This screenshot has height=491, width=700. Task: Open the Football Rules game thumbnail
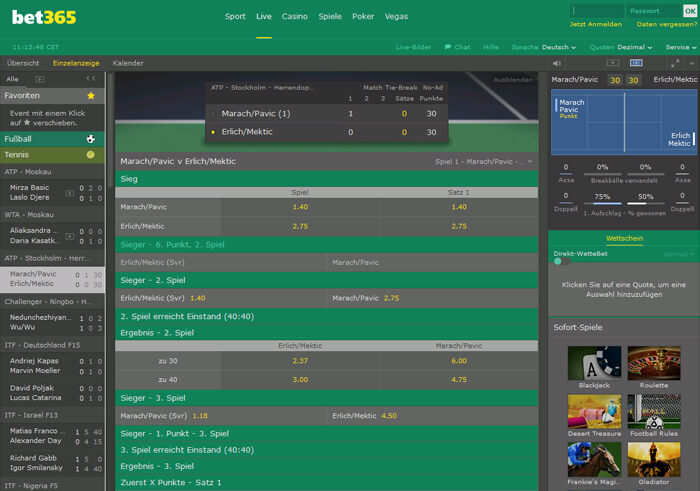(654, 411)
